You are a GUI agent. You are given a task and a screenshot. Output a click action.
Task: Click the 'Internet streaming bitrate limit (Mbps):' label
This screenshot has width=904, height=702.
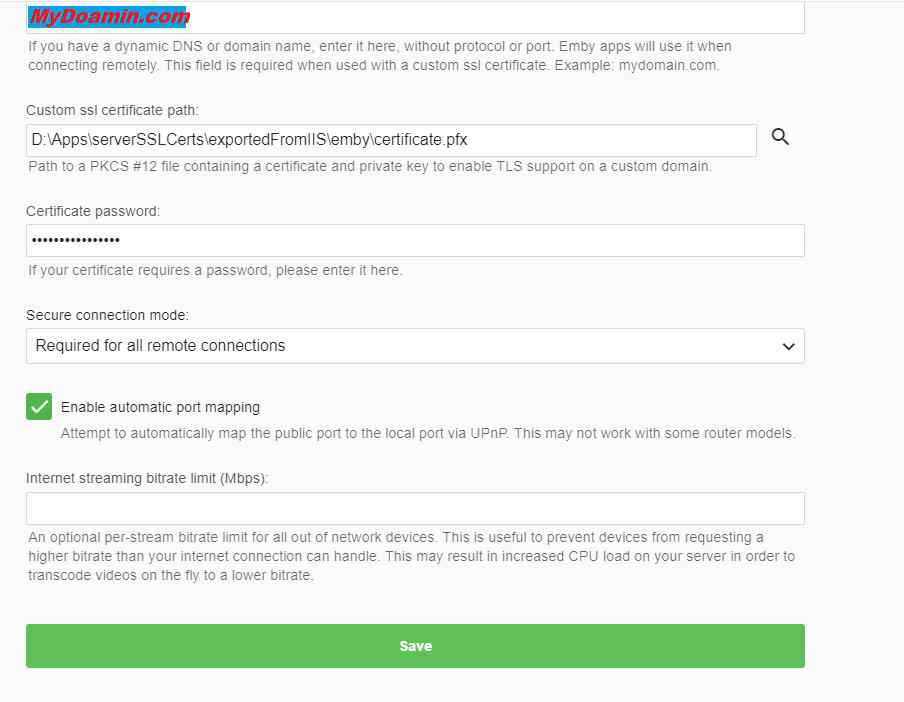(x=147, y=478)
